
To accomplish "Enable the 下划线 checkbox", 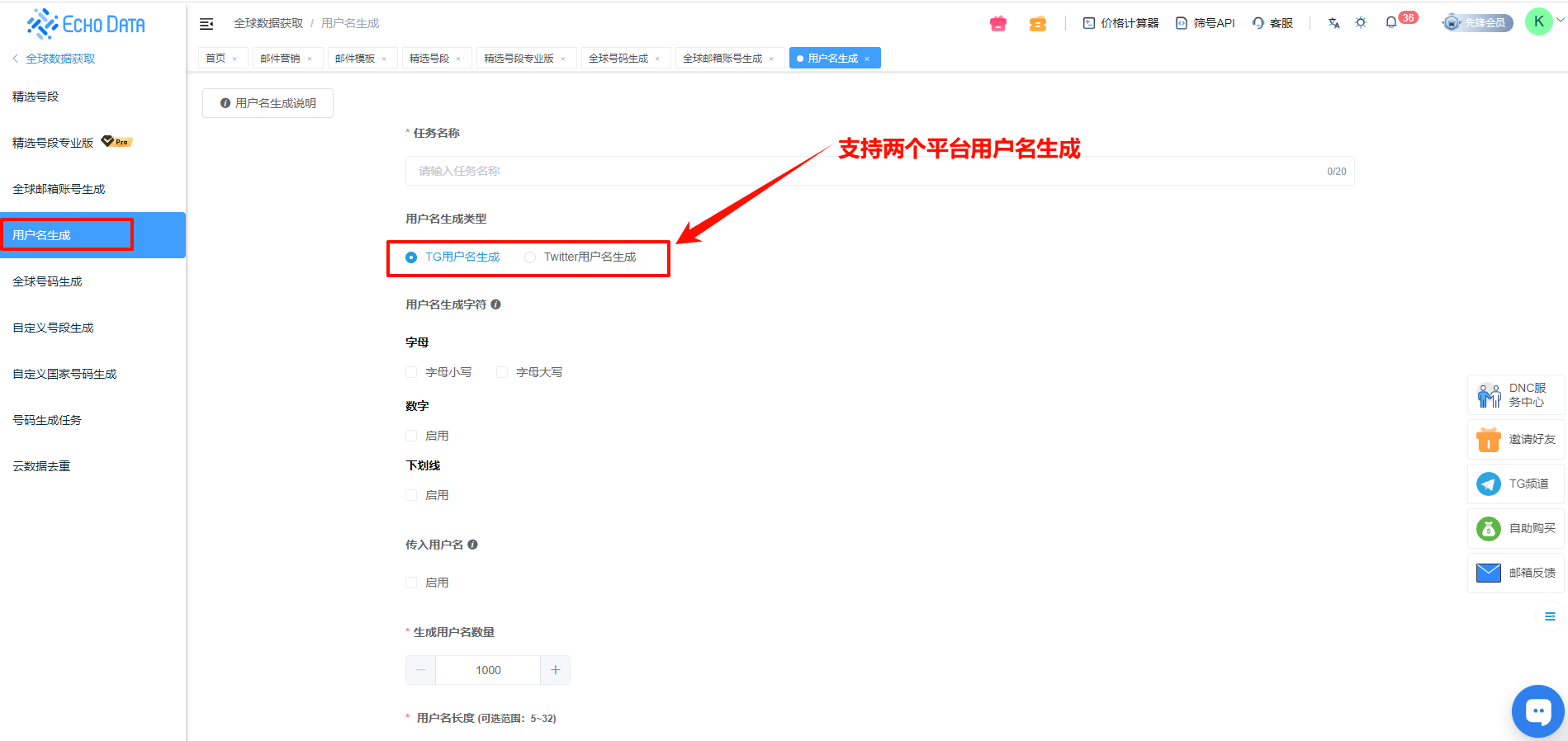I will click(411, 495).
